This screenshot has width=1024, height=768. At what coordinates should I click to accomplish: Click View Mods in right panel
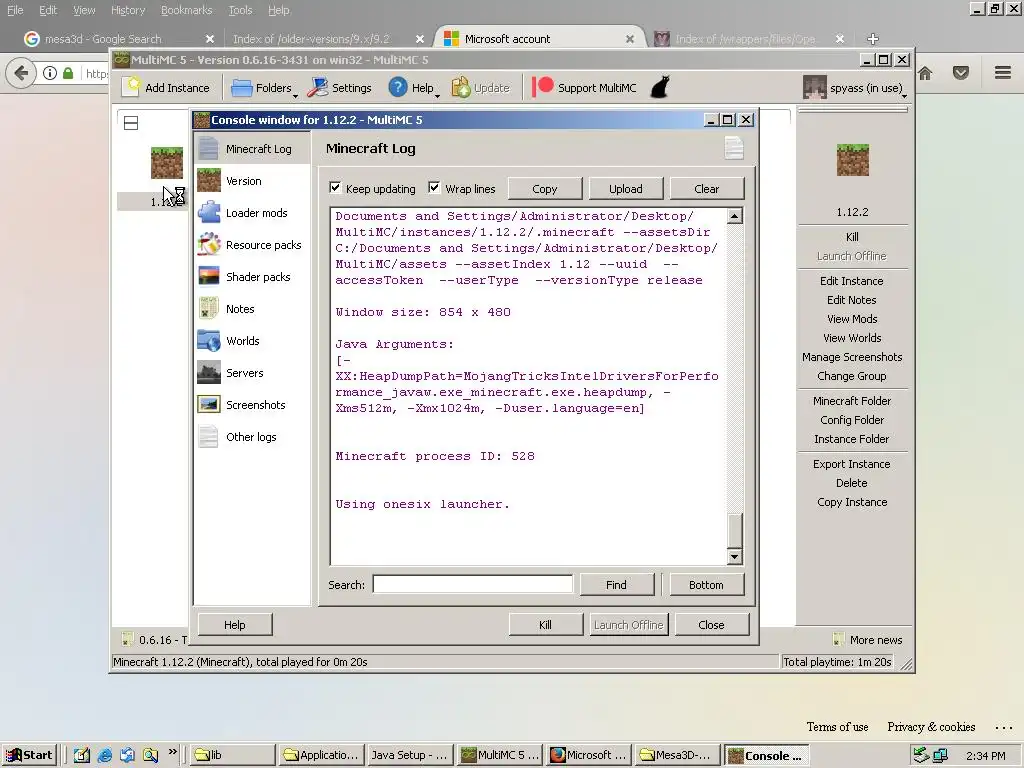tap(852, 319)
